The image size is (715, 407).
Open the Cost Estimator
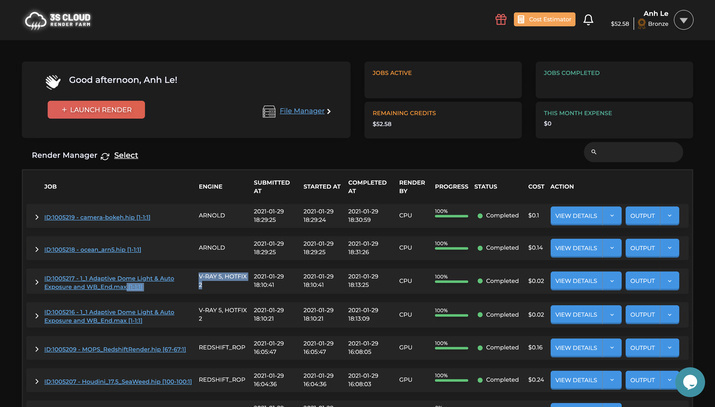pyautogui.click(x=544, y=19)
